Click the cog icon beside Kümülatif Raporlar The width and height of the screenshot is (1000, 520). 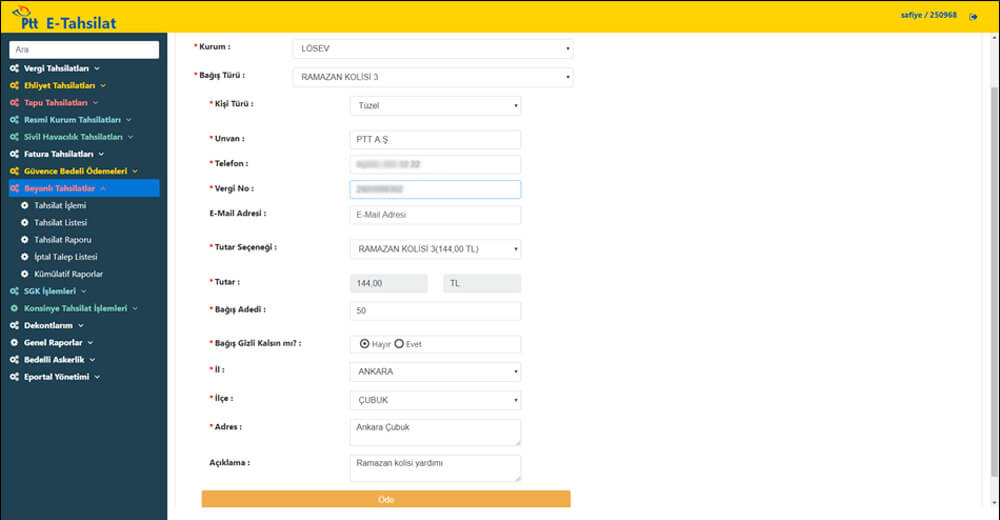25,274
